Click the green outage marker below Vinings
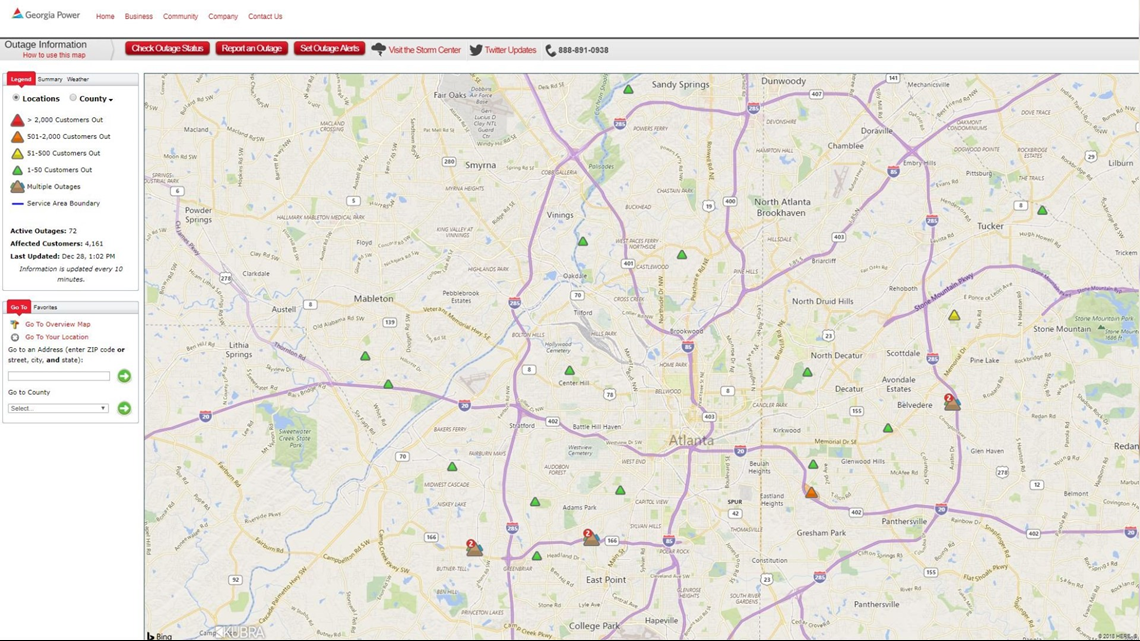 pyautogui.click(x=583, y=241)
